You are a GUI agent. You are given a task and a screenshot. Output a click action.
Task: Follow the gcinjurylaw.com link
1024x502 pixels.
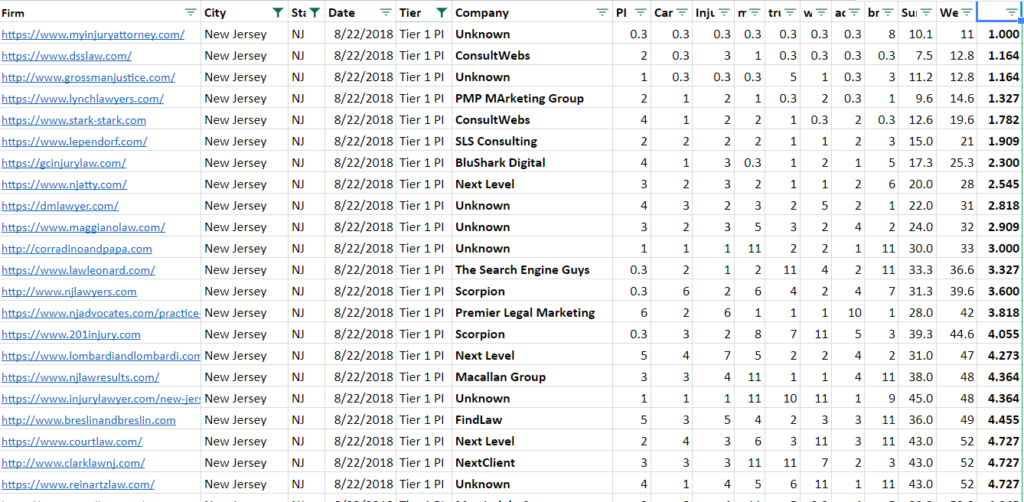[63, 163]
